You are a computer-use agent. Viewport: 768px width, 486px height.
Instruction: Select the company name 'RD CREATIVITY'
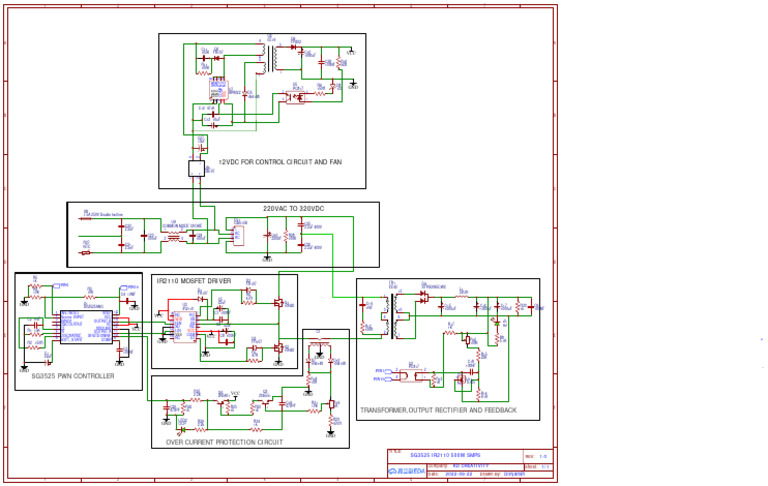(x=470, y=466)
